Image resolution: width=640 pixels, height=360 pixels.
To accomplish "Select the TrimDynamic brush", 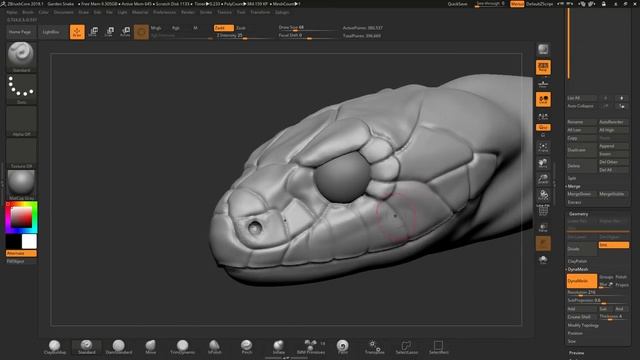I will pos(182,347).
